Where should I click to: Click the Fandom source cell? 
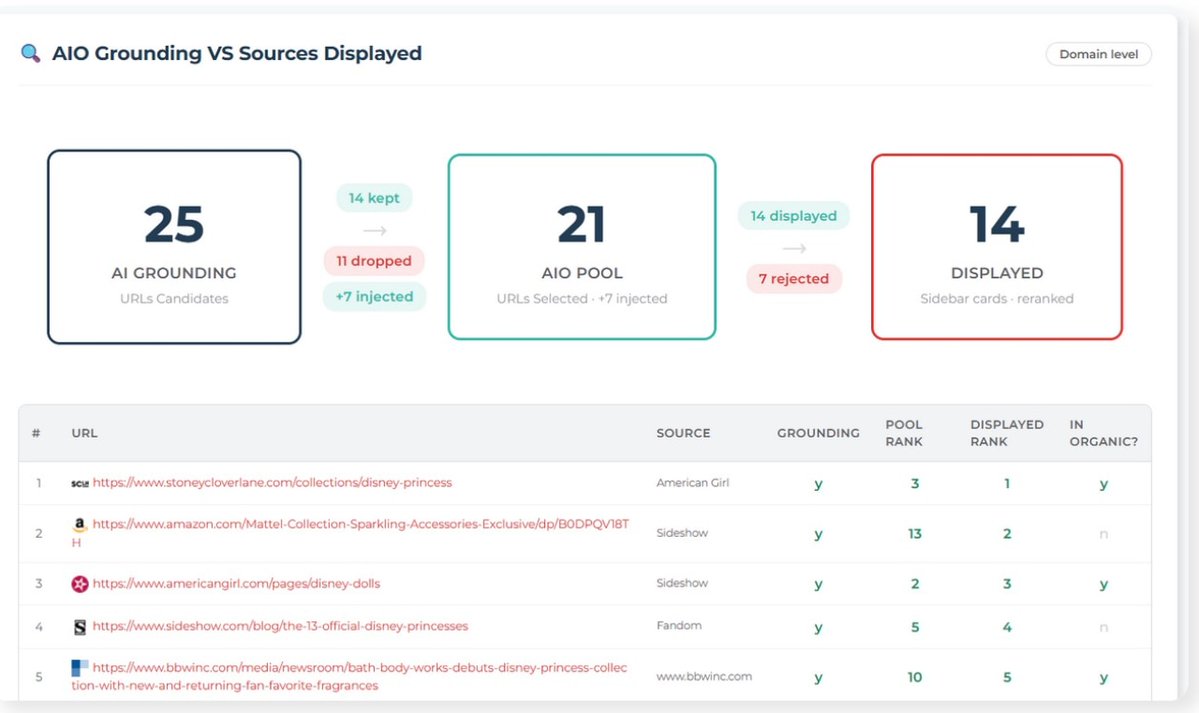coord(679,626)
